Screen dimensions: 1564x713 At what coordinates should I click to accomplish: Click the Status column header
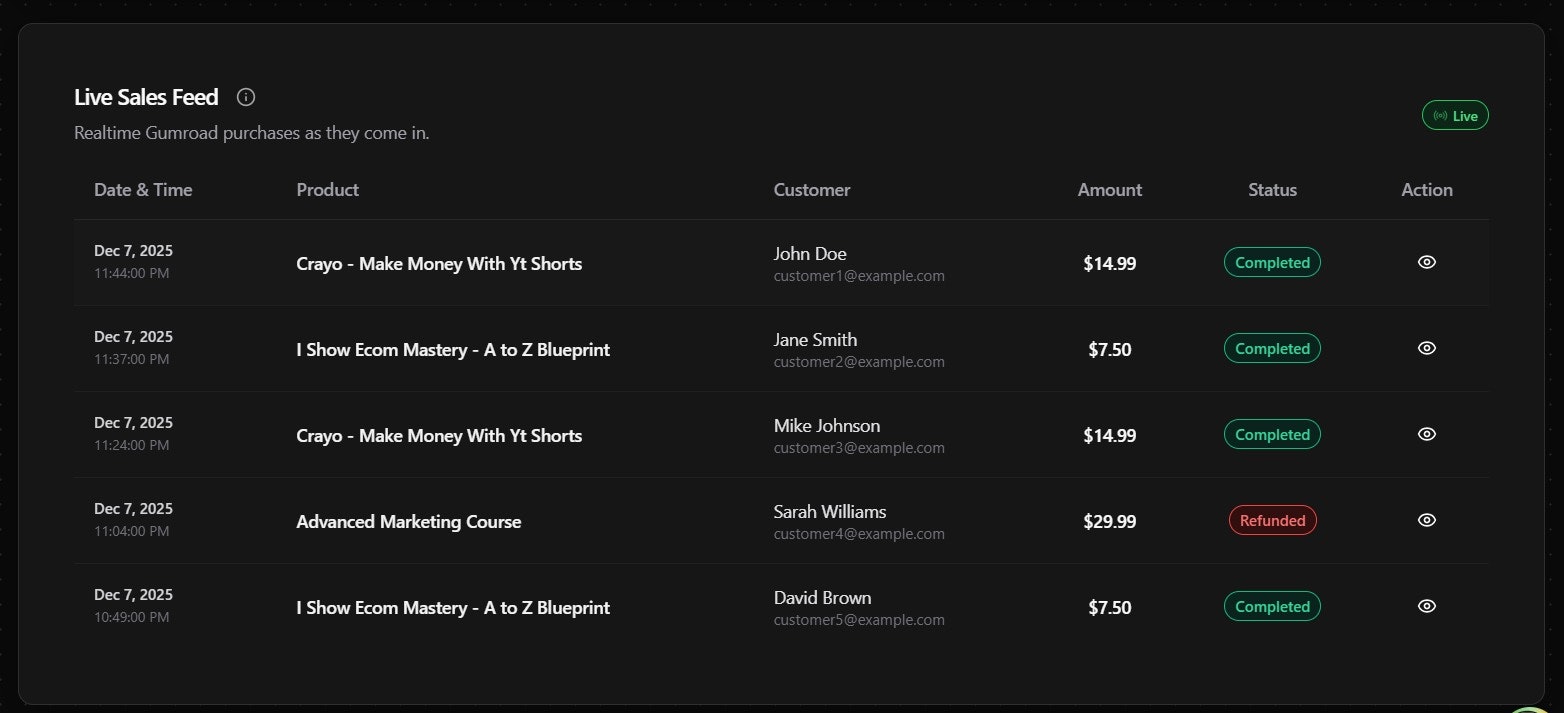click(1272, 190)
